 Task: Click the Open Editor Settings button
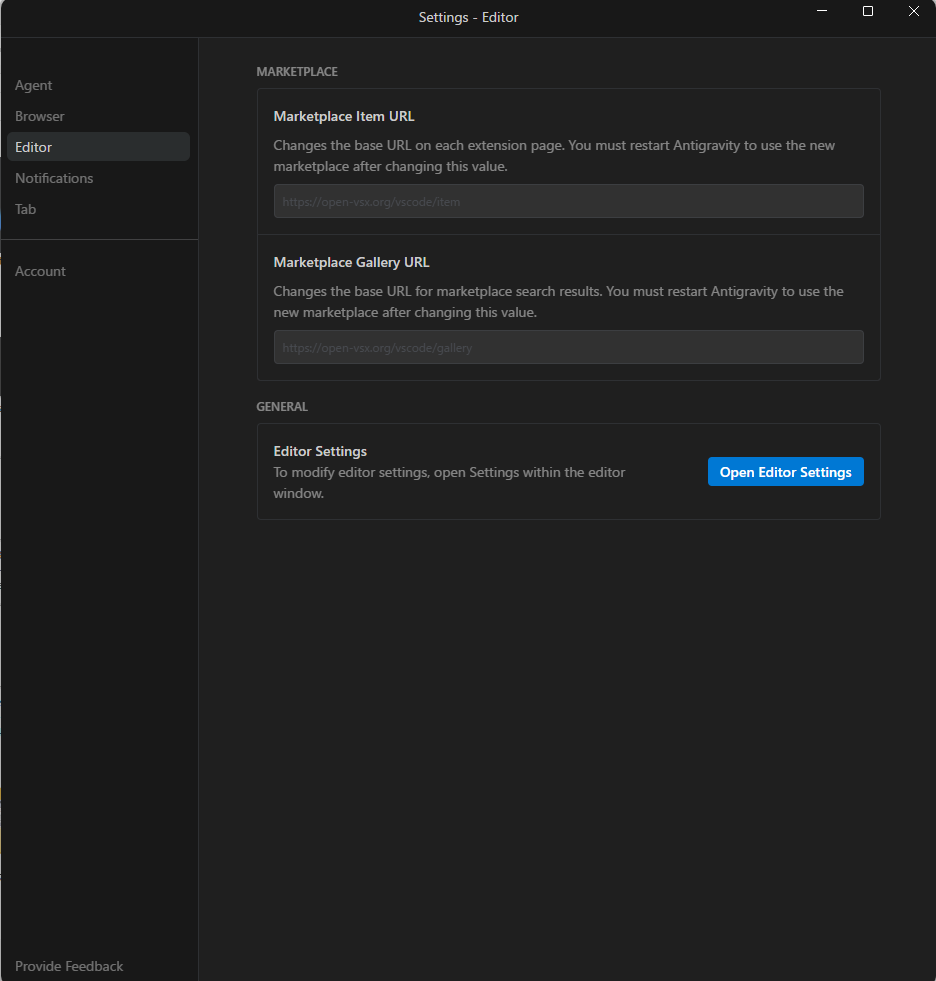785,472
